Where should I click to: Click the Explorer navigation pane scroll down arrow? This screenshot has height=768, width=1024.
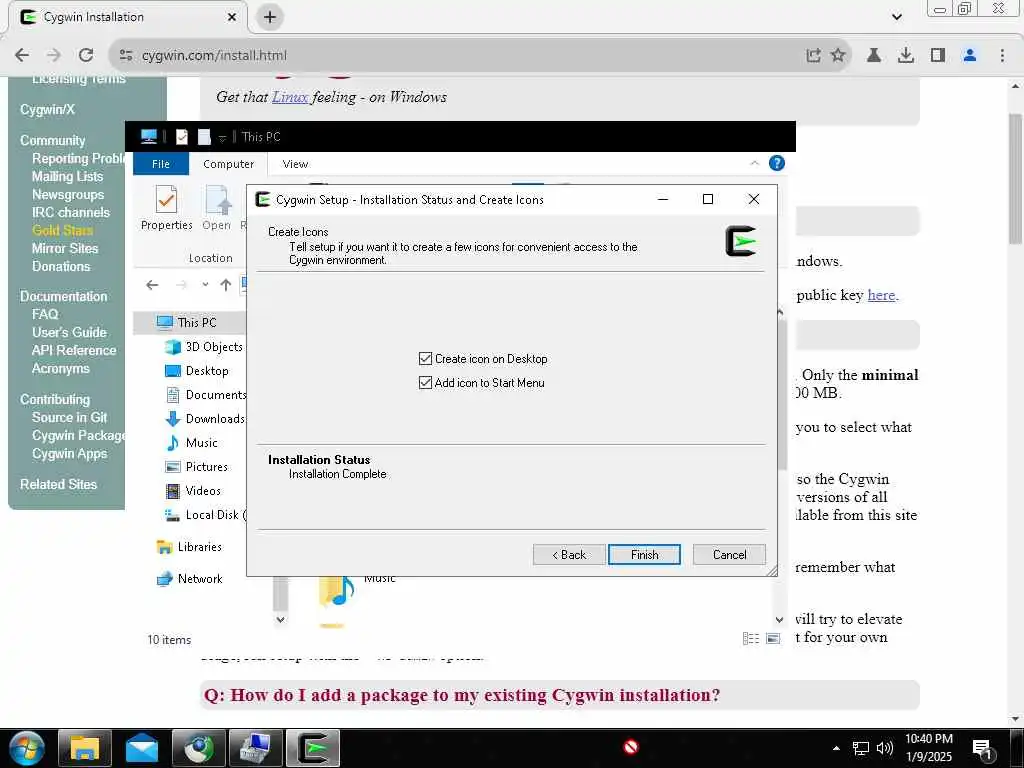coord(280,619)
